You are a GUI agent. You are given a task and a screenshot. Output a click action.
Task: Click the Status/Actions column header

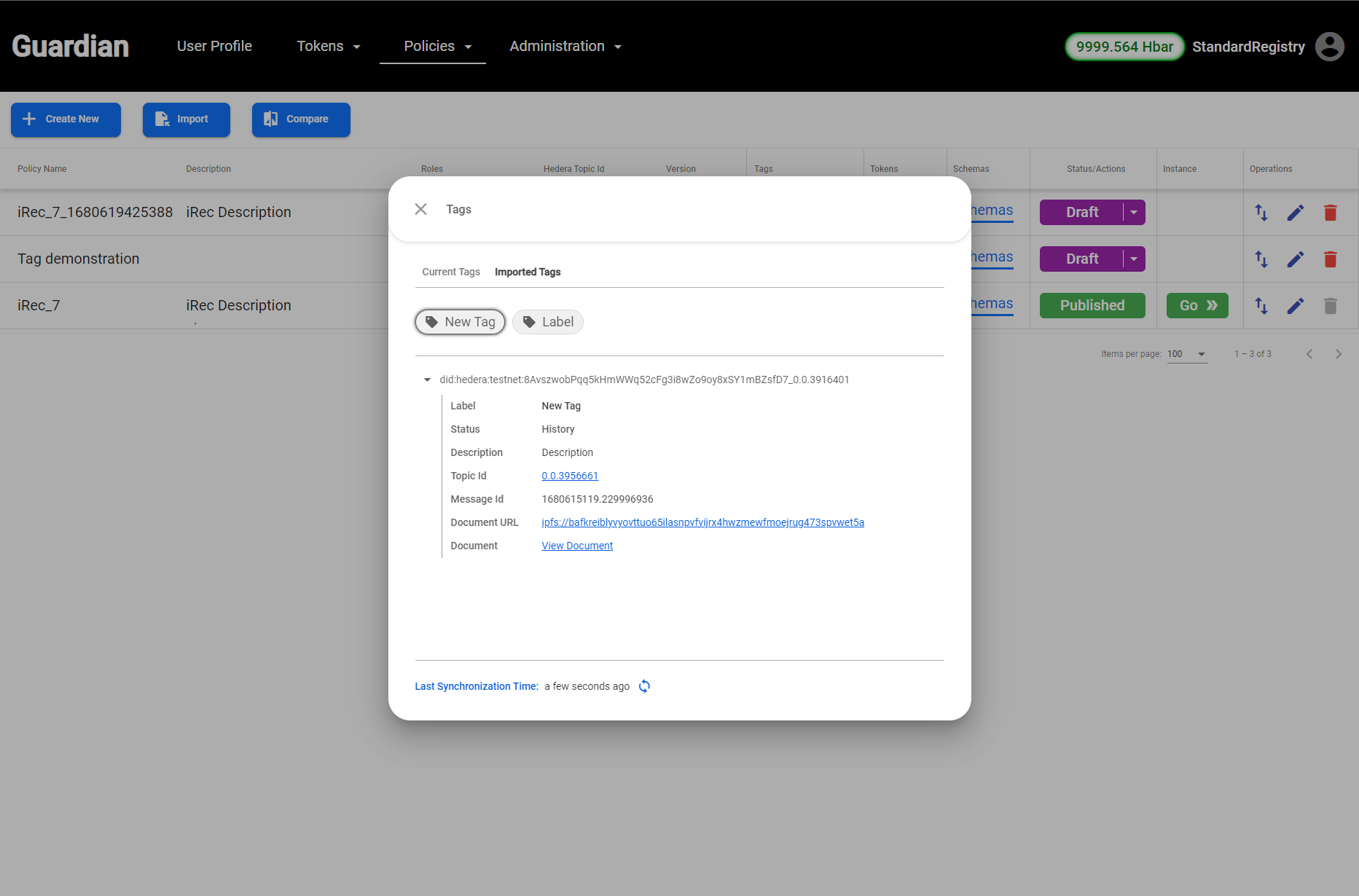pos(1096,169)
